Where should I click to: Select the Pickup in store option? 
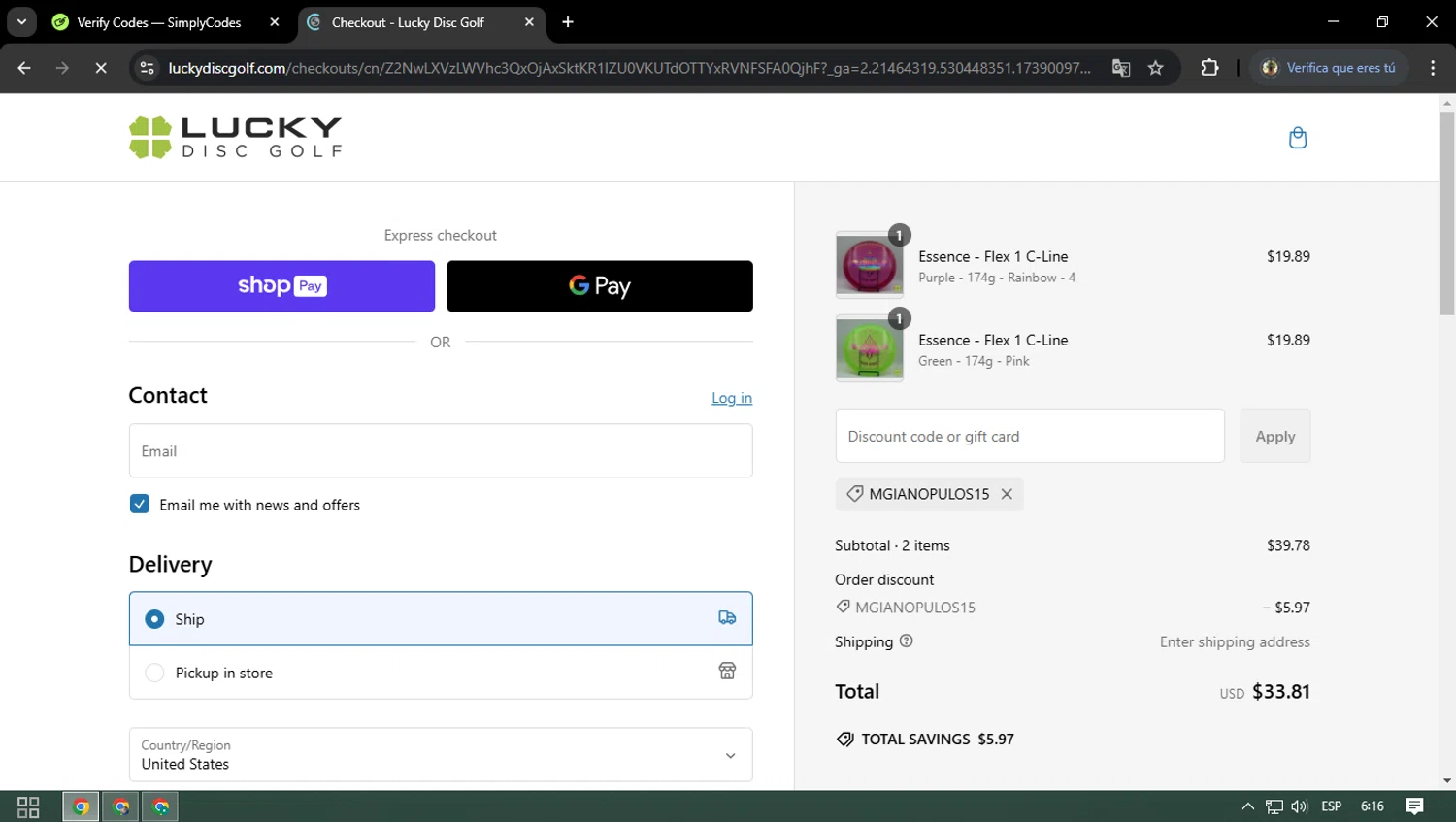[x=441, y=672]
